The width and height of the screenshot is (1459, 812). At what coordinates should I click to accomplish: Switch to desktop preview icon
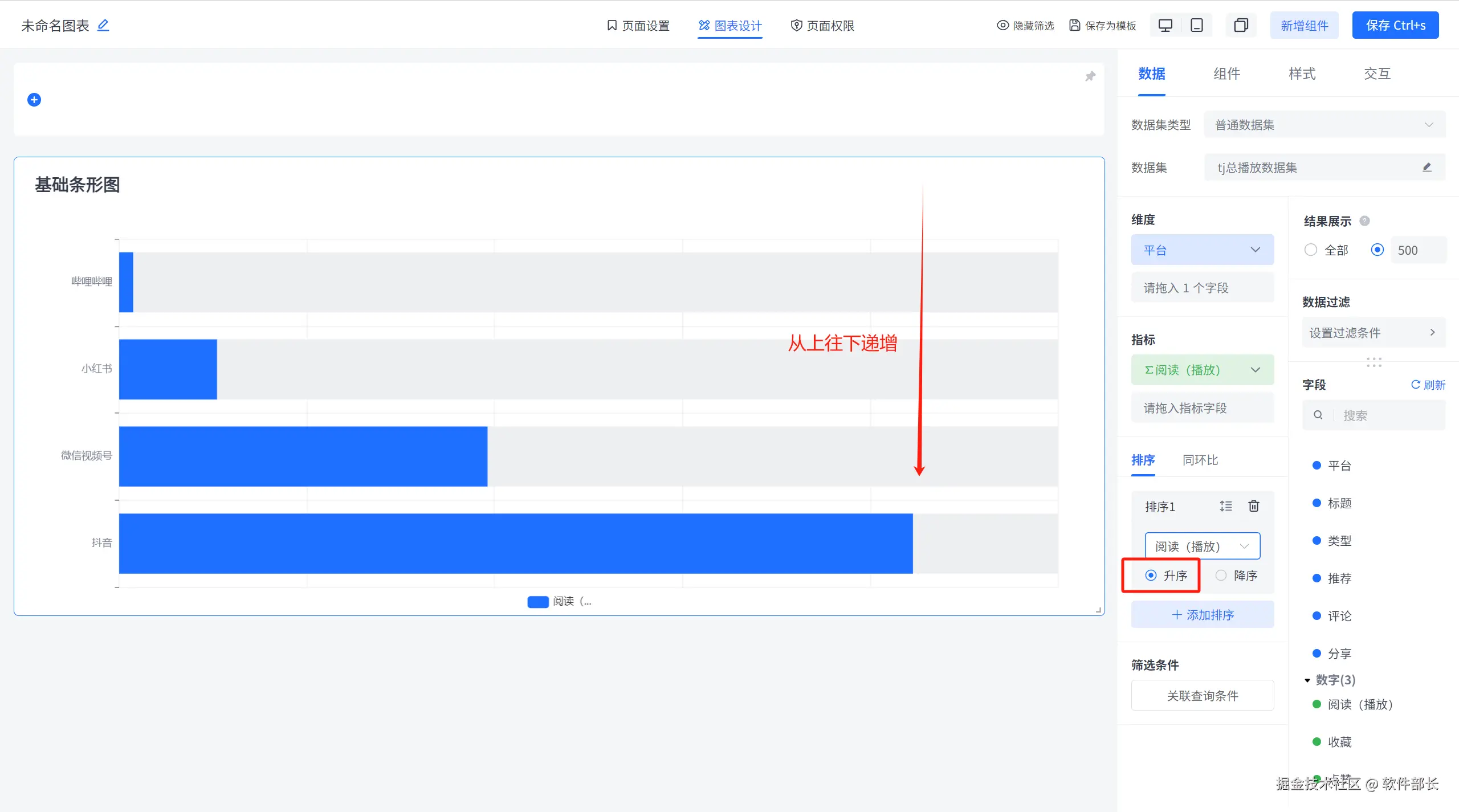tap(1165, 26)
